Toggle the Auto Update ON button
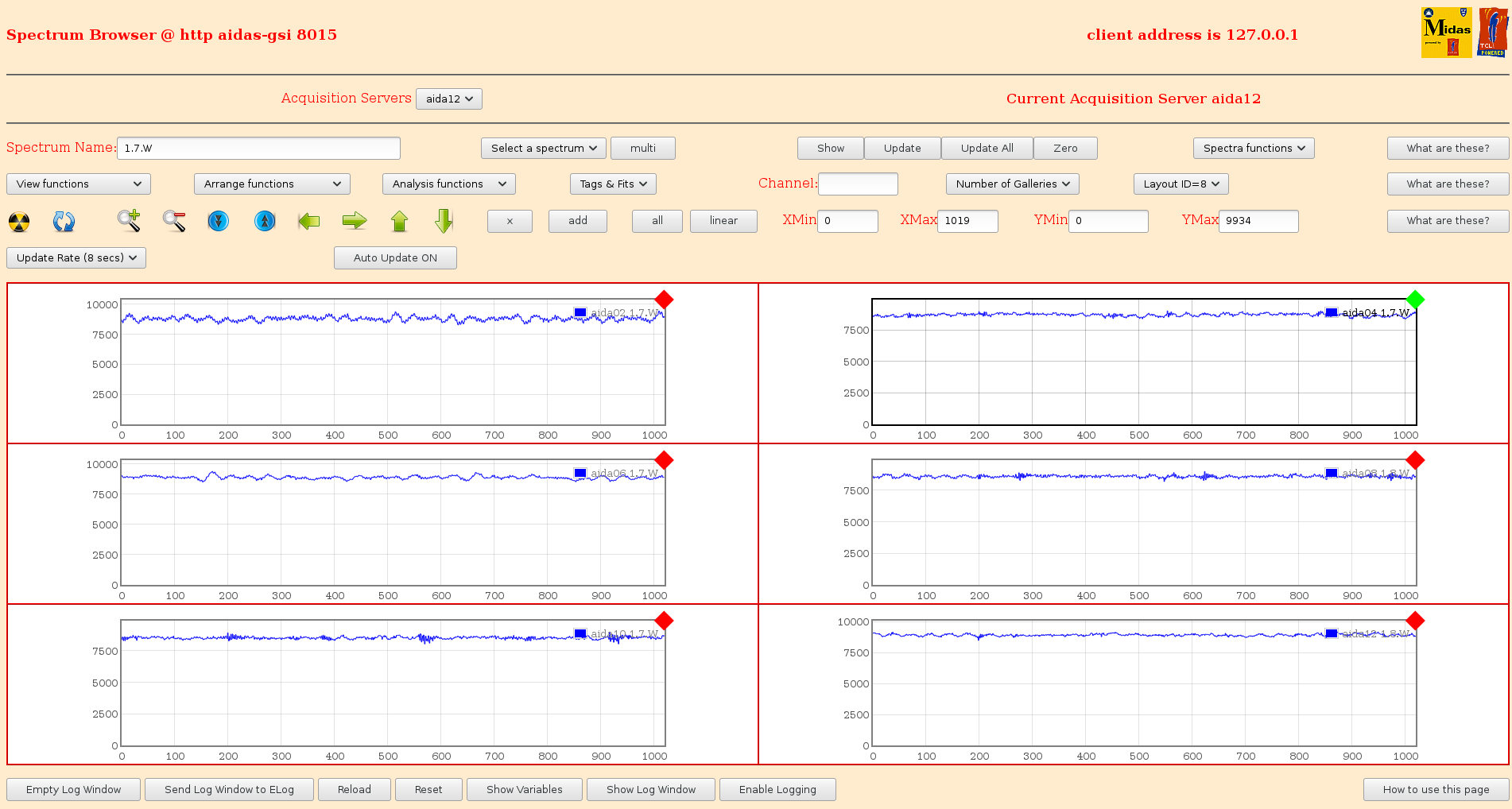Image resolution: width=1512 pixels, height=809 pixels. pyautogui.click(x=395, y=258)
